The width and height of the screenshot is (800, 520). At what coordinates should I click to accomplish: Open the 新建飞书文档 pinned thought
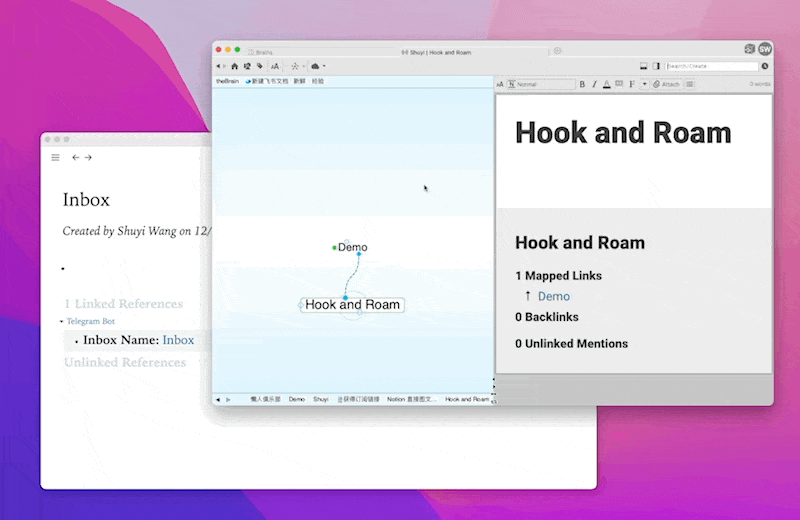[x=267, y=81]
